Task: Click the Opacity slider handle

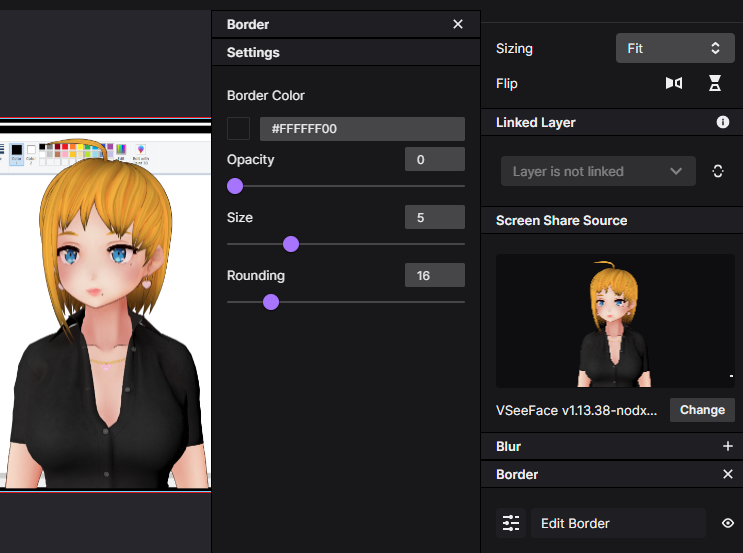Action: coord(235,186)
